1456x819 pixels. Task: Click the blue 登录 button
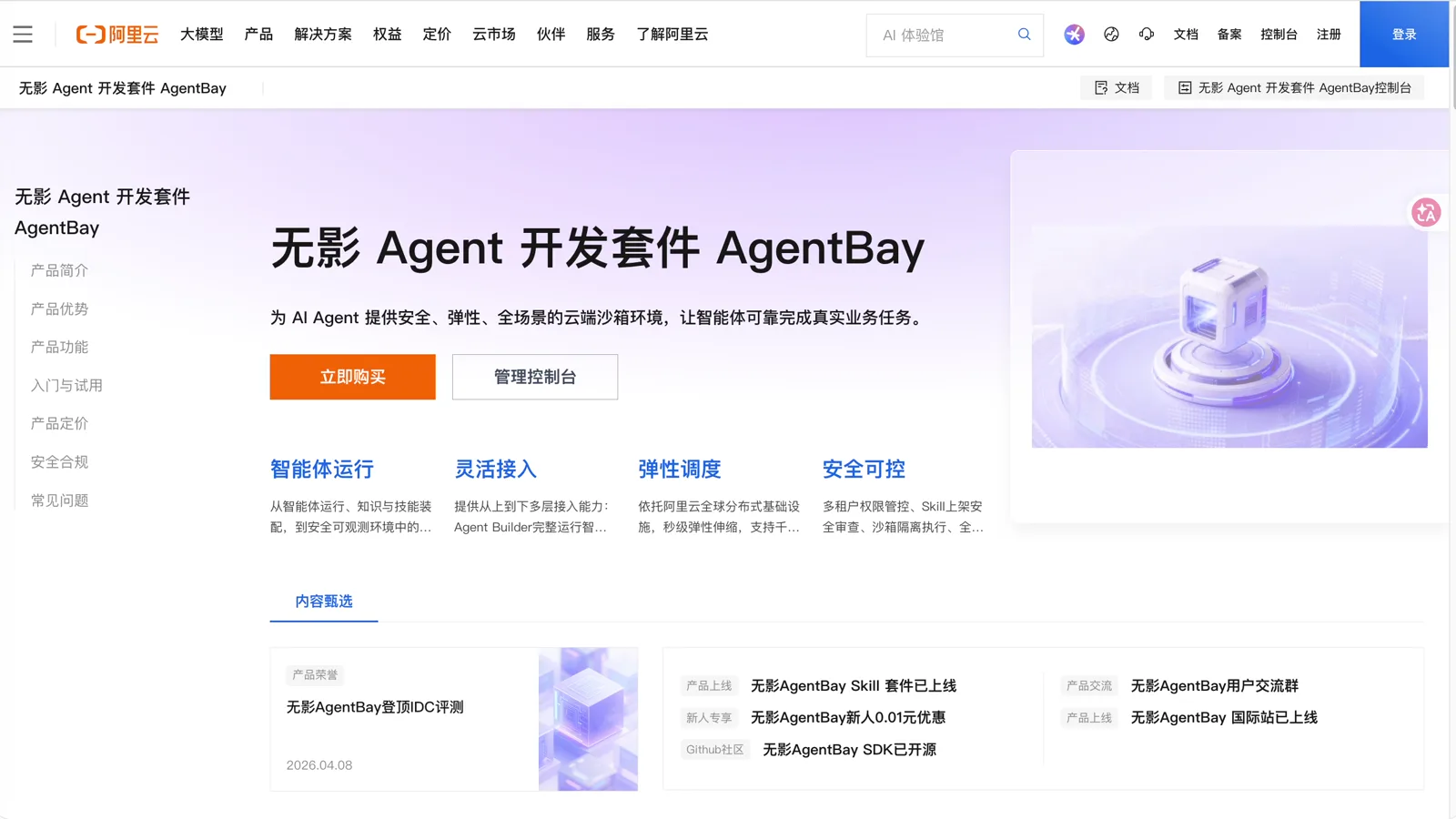click(1404, 34)
